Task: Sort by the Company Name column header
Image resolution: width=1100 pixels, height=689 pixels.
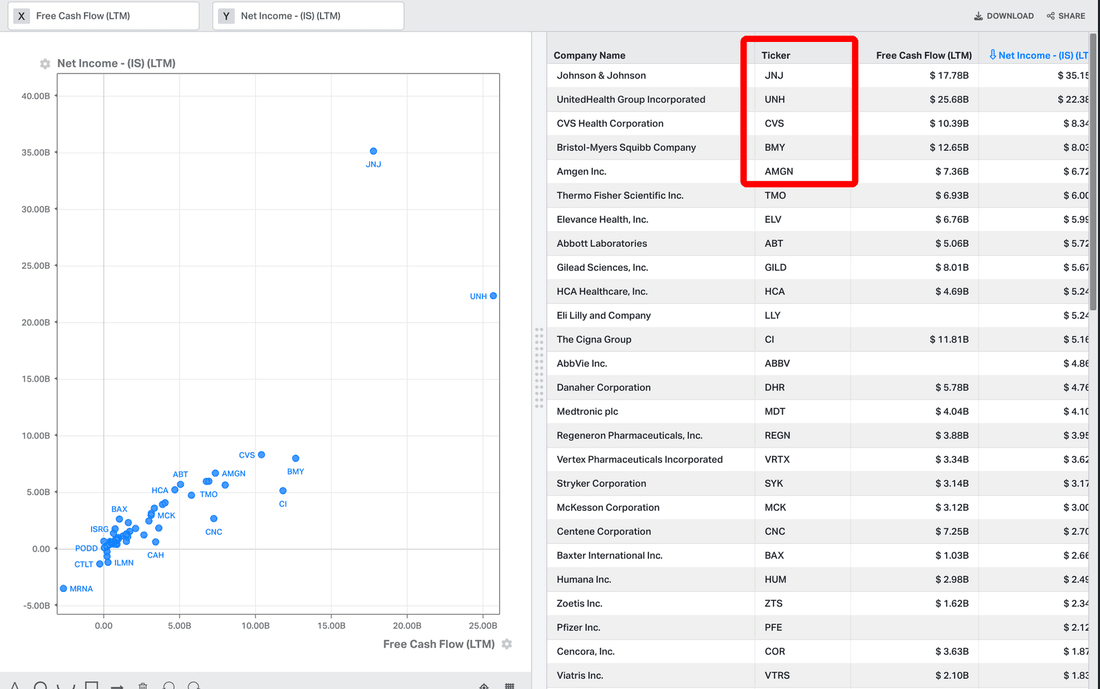Action: click(x=589, y=55)
